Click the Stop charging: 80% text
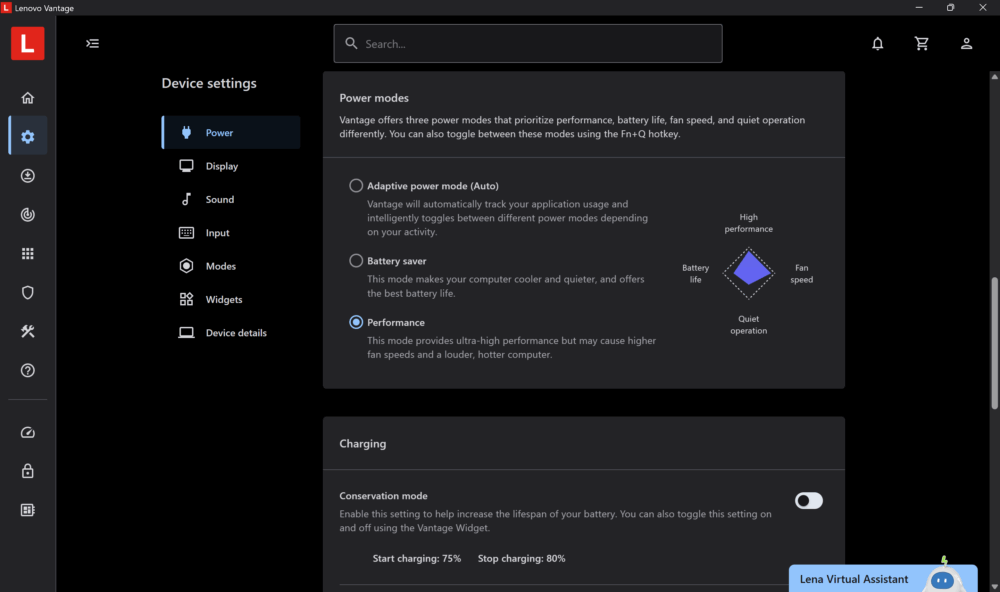Image resolution: width=1000 pixels, height=592 pixels. pos(521,558)
